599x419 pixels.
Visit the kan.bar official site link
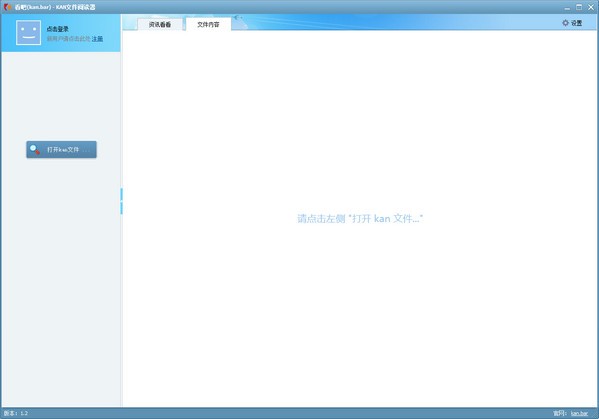coord(580,413)
